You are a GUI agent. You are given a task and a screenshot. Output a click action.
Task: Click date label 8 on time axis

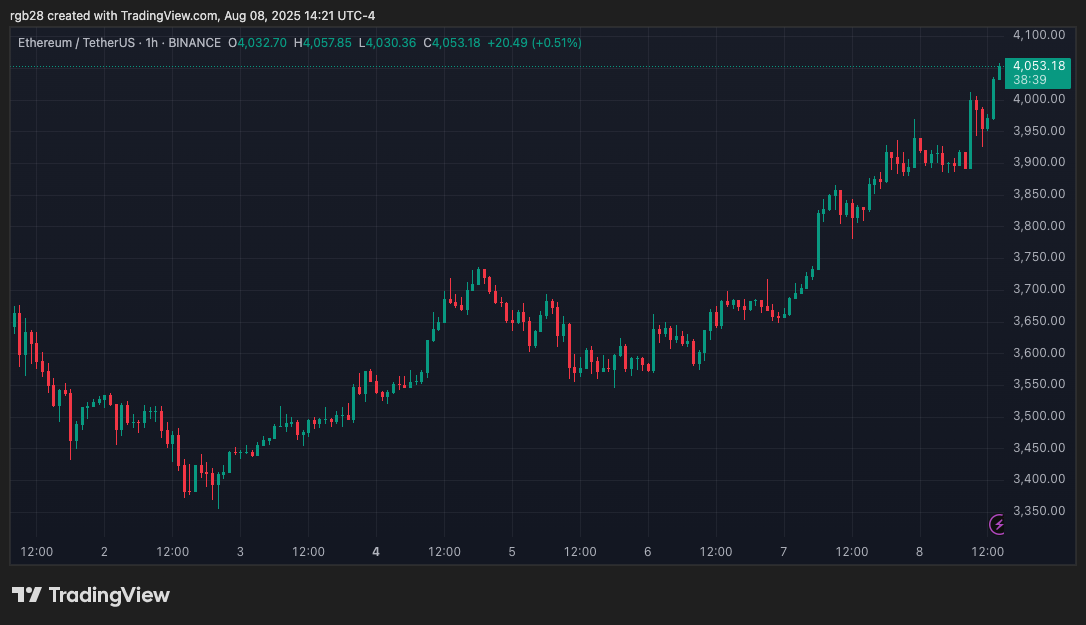(x=920, y=552)
